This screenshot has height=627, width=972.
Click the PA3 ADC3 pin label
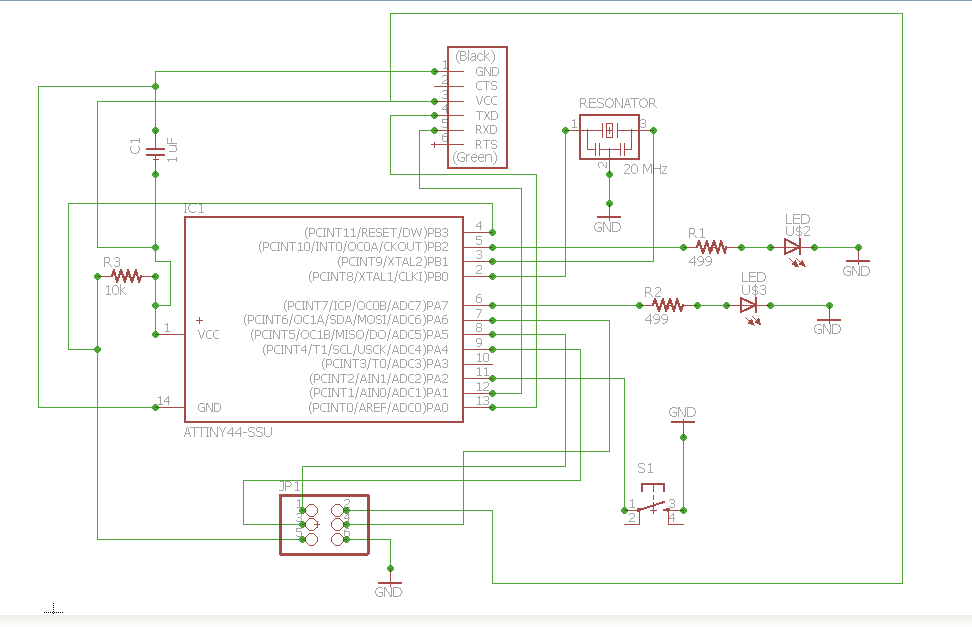coord(384,363)
